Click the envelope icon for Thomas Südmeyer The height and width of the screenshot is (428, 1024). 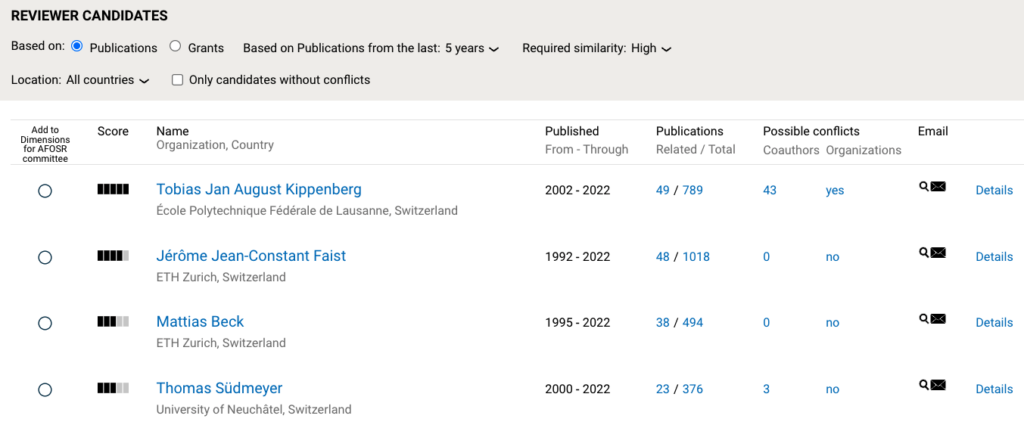pos(938,384)
